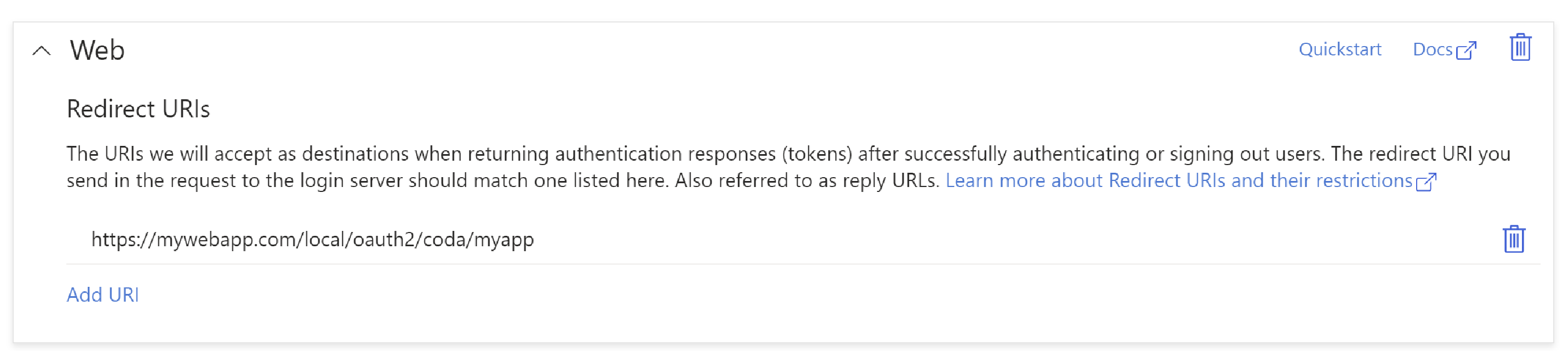Click external-link icon after "their restrictions"
Image resolution: width=1568 pixels, height=351 pixels.
pyautogui.click(x=1426, y=182)
